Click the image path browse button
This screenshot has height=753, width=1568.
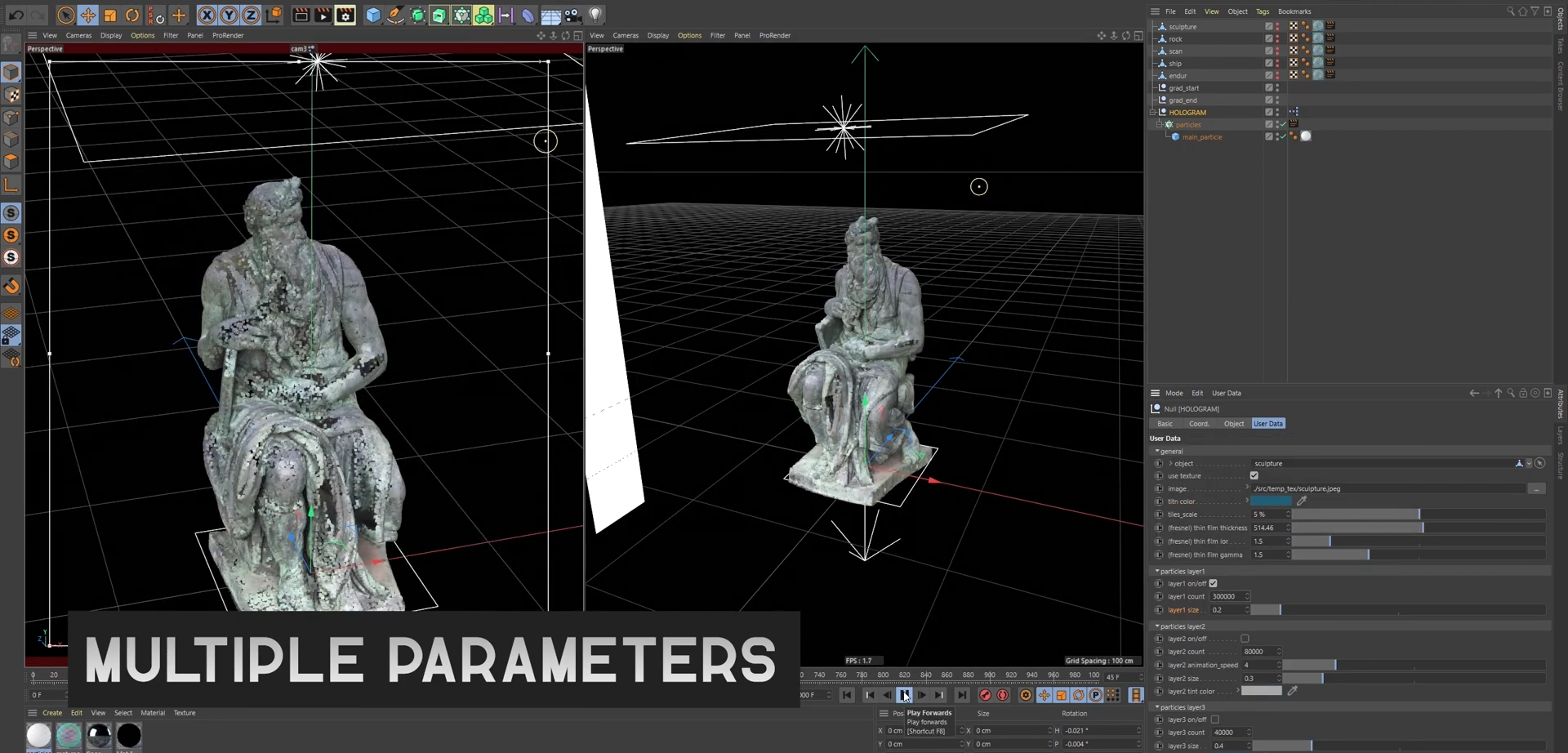pos(1536,488)
